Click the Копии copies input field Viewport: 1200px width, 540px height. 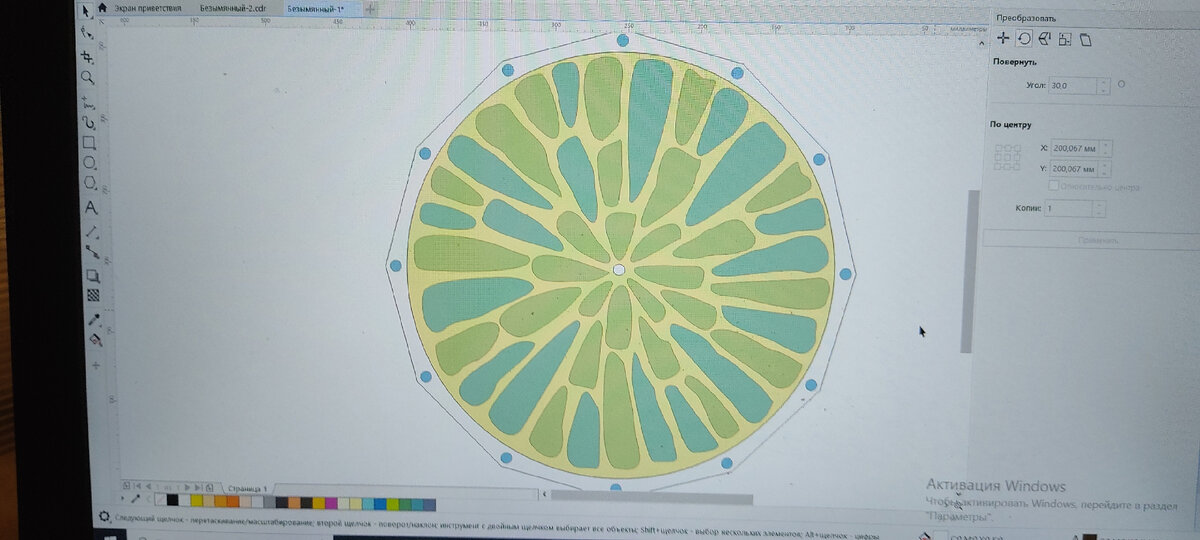(x=1070, y=208)
